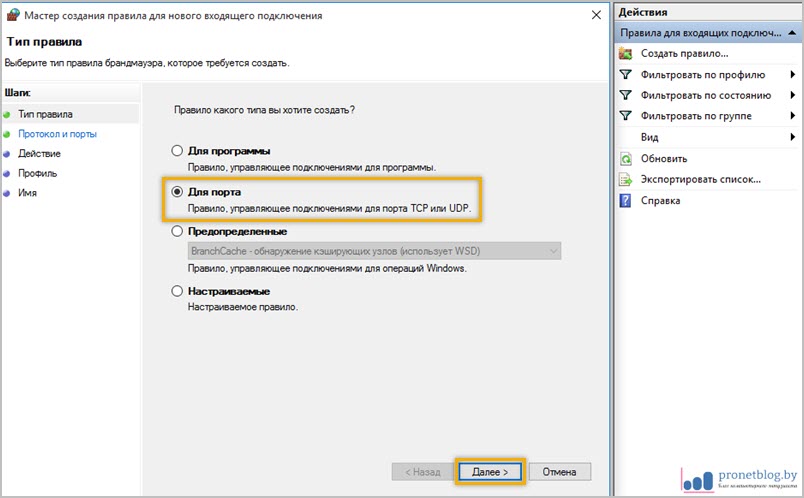Select the "Для программы" radio option
This screenshot has height=498, width=804.
pyautogui.click(x=177, y=151)
